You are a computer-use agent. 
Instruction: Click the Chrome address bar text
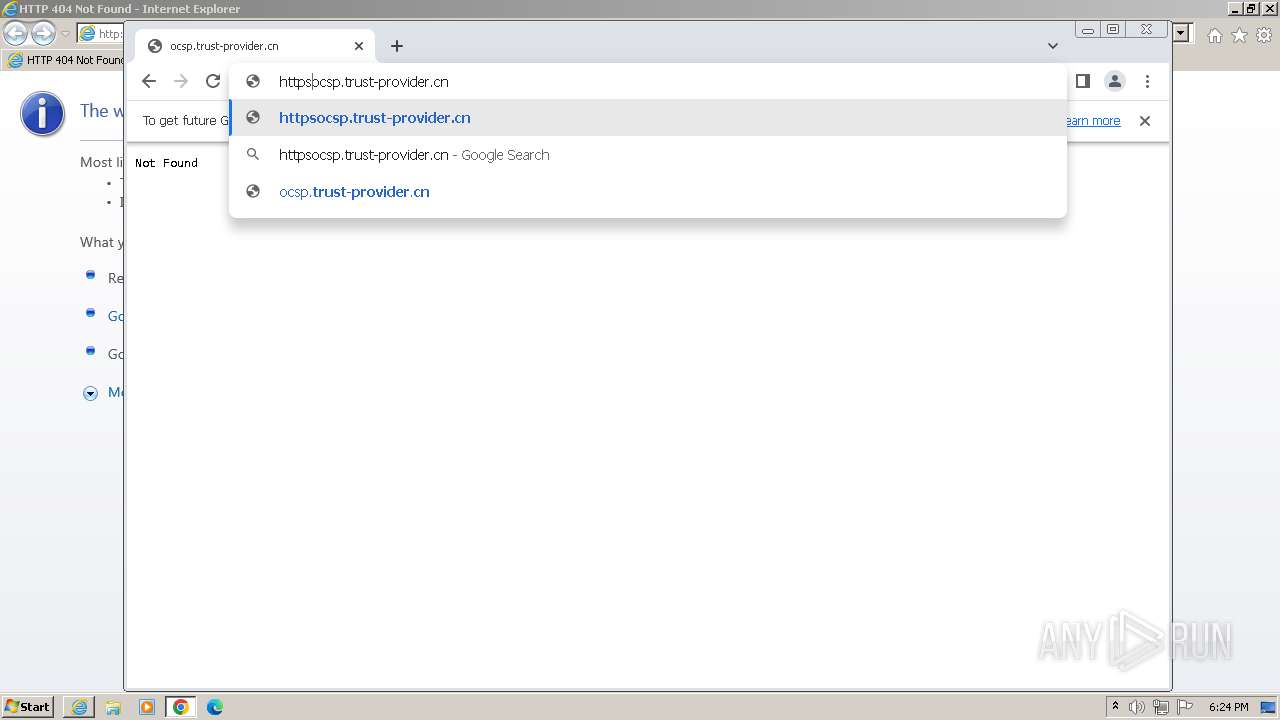point(364,82)
